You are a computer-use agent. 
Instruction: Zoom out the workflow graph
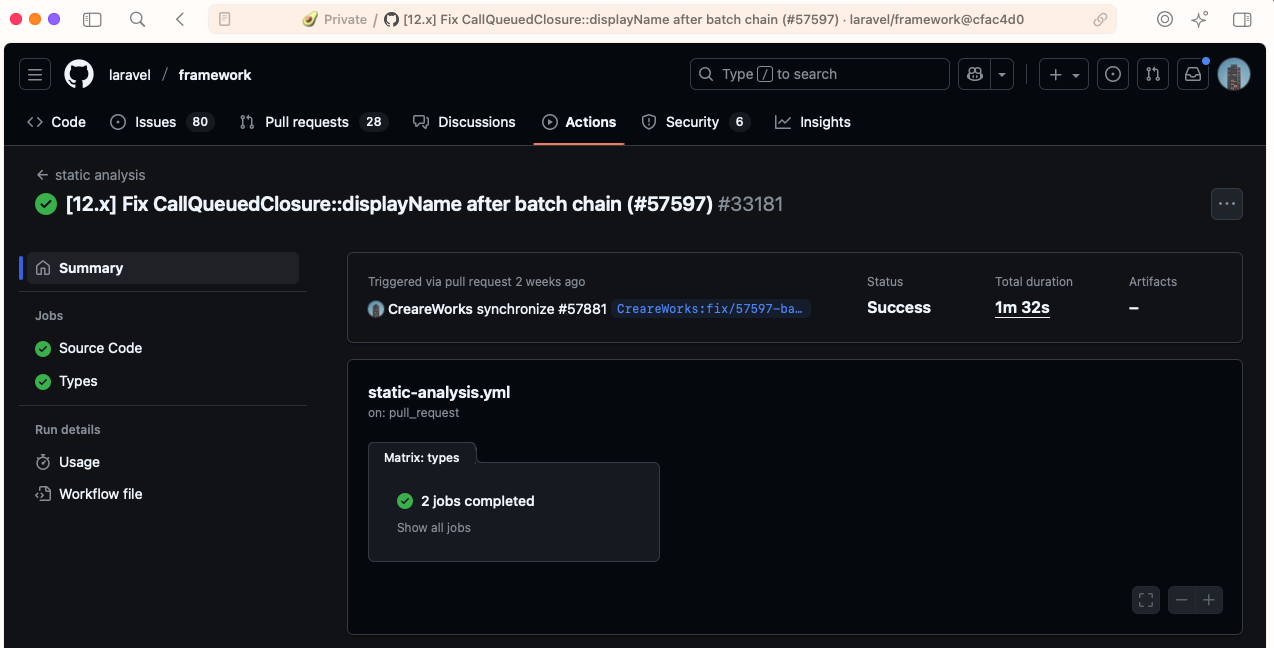click(x=1182, y=600)
